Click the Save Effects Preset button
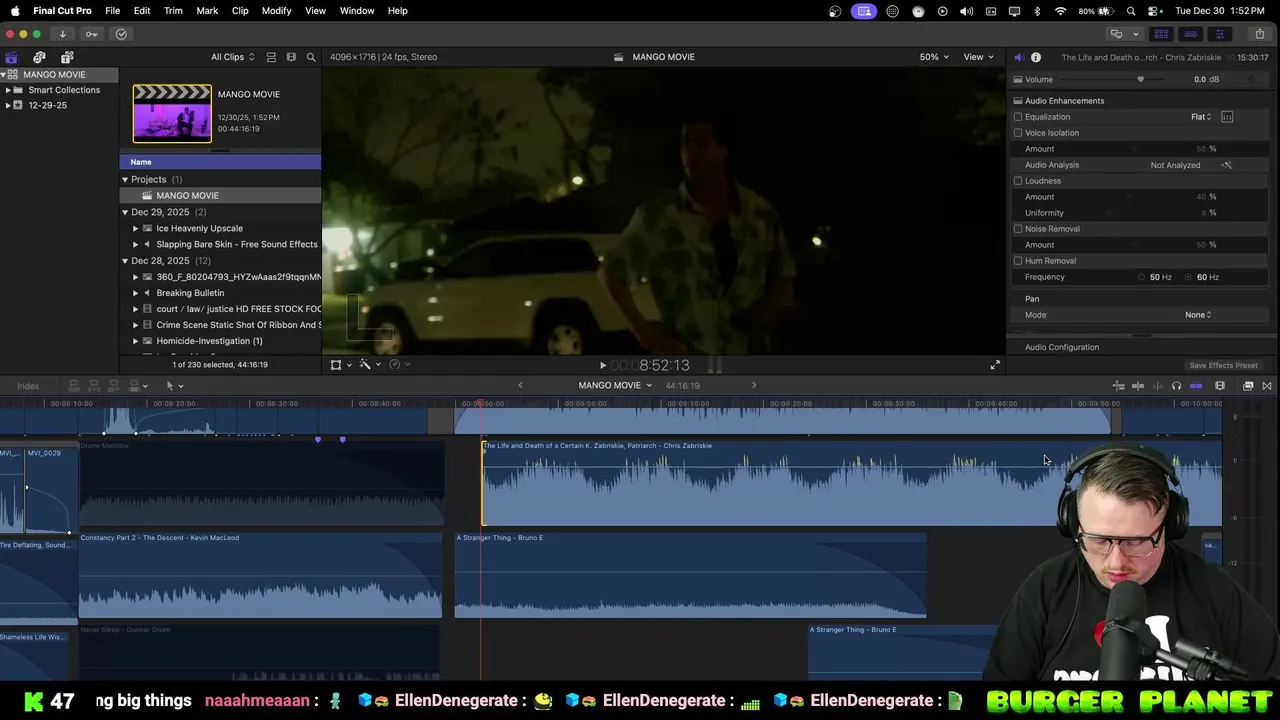The height and width of the screenshot is (720, 1280). click(1223, 366)
